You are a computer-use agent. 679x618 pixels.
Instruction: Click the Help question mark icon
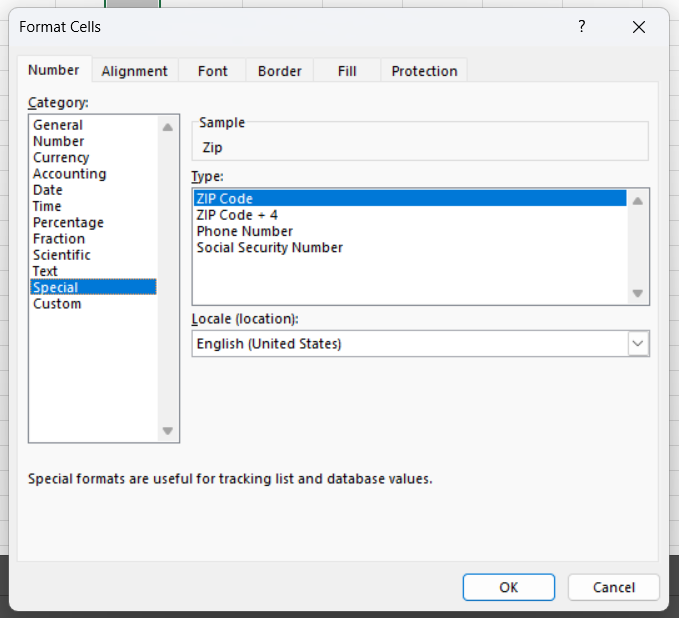point(582,27)
